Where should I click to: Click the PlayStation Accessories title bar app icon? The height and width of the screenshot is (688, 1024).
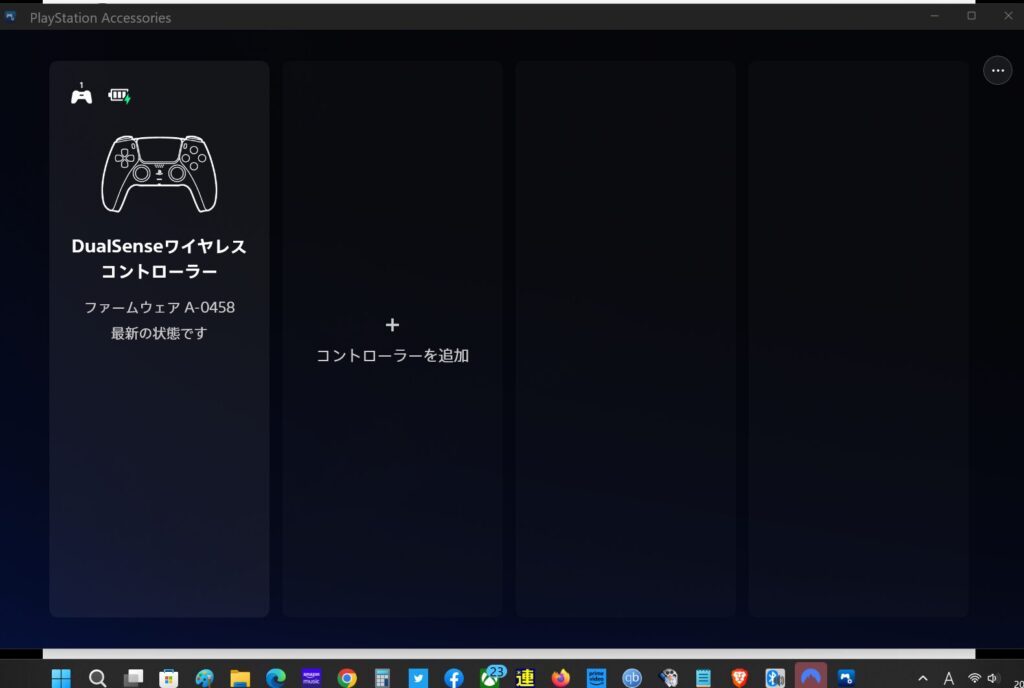pyautogui.click(x=10, y=17)
